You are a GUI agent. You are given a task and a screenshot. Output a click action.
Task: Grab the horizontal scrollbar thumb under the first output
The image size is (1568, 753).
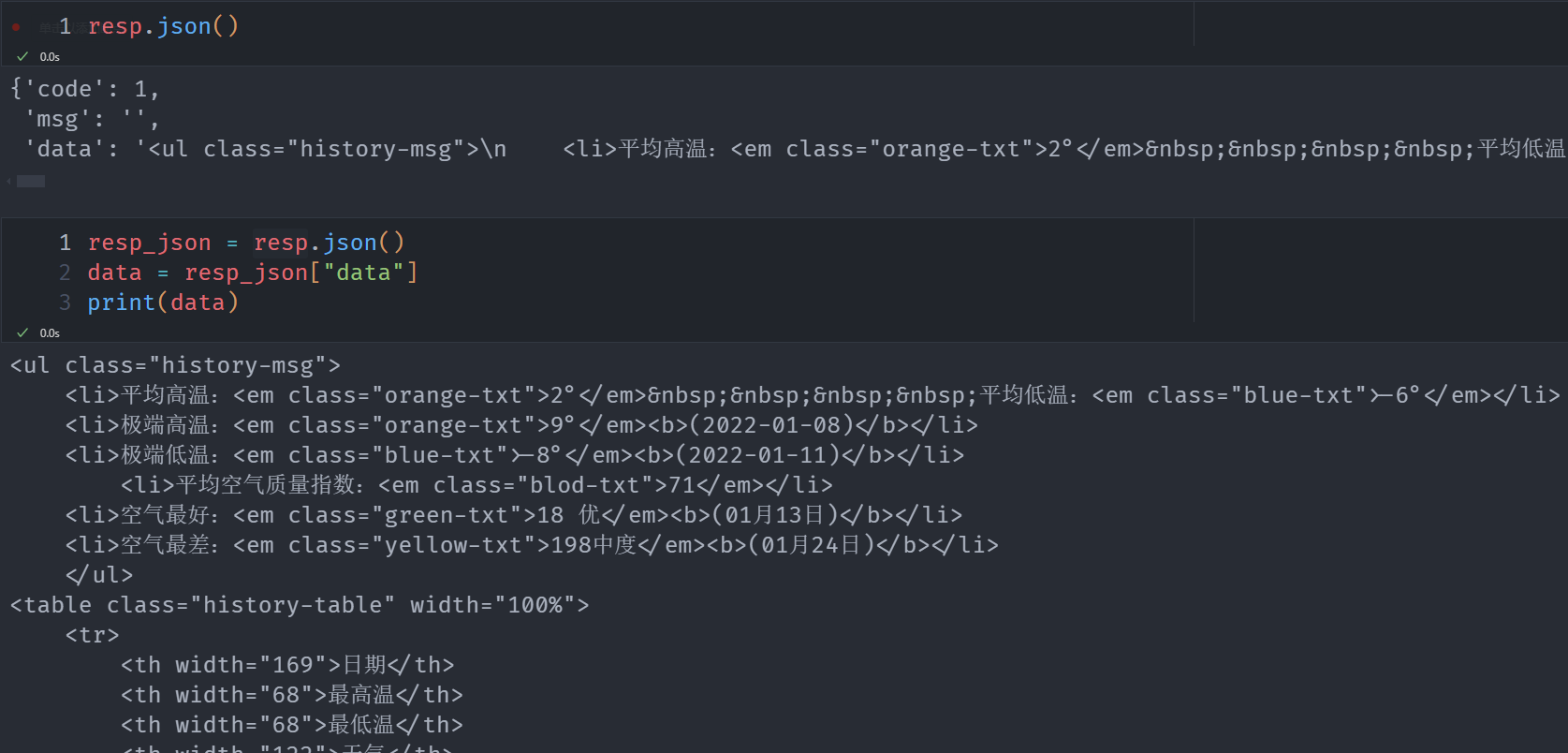pyautogui.click(x=30, y=181)
